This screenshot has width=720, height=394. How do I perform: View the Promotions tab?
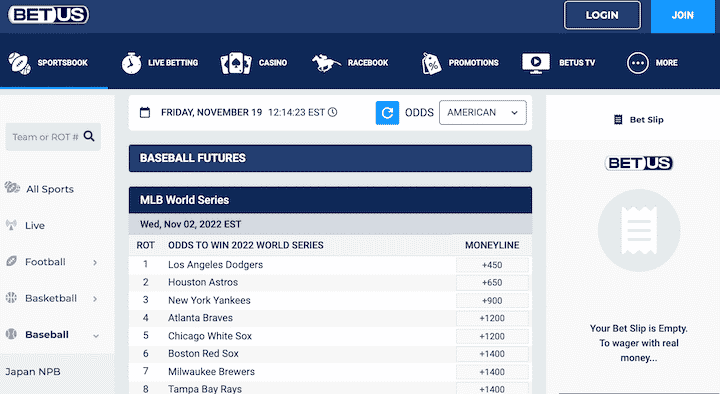tap(473, 63)
